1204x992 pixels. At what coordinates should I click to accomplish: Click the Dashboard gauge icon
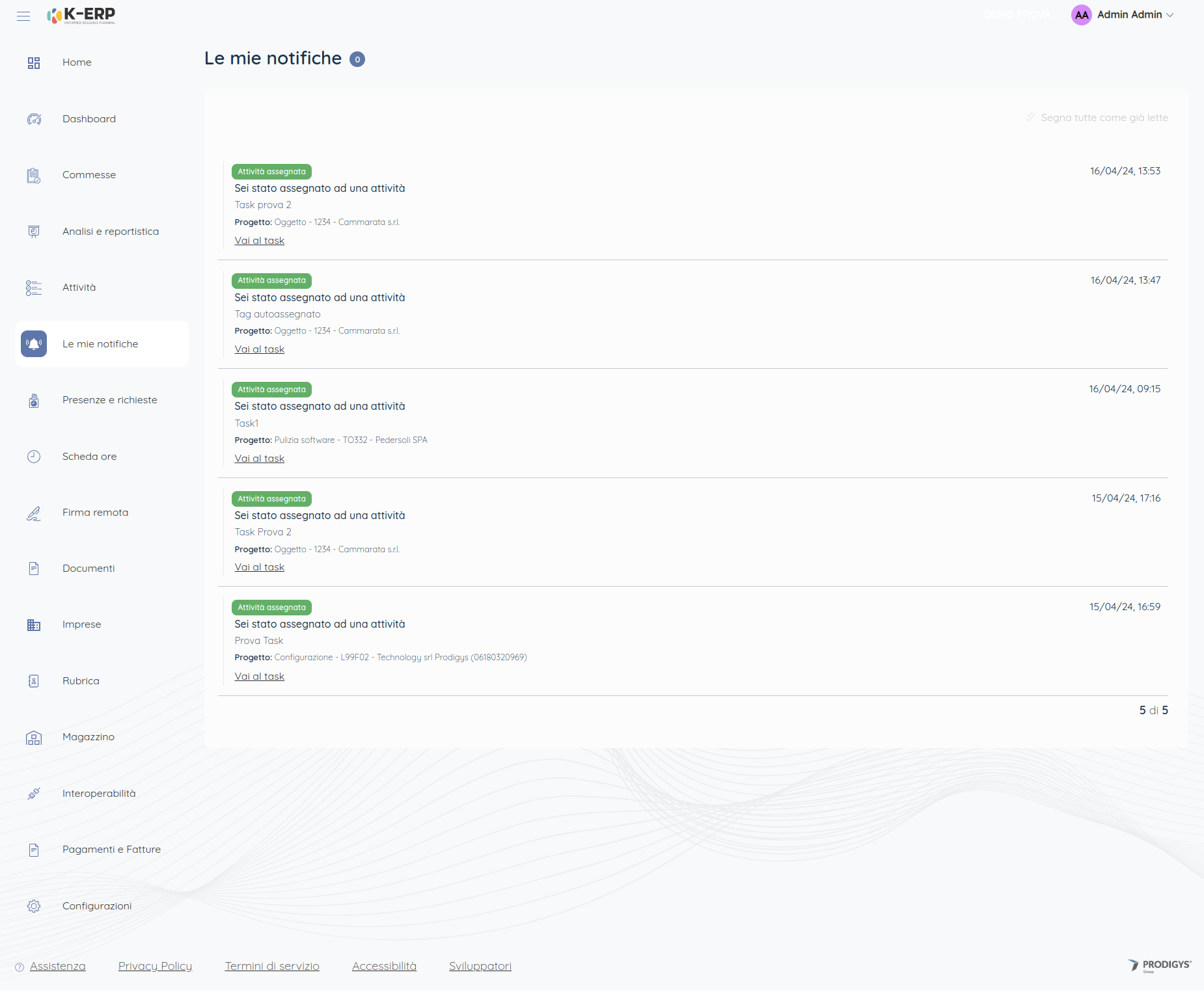pyautogui.click(x=34, y=119)
